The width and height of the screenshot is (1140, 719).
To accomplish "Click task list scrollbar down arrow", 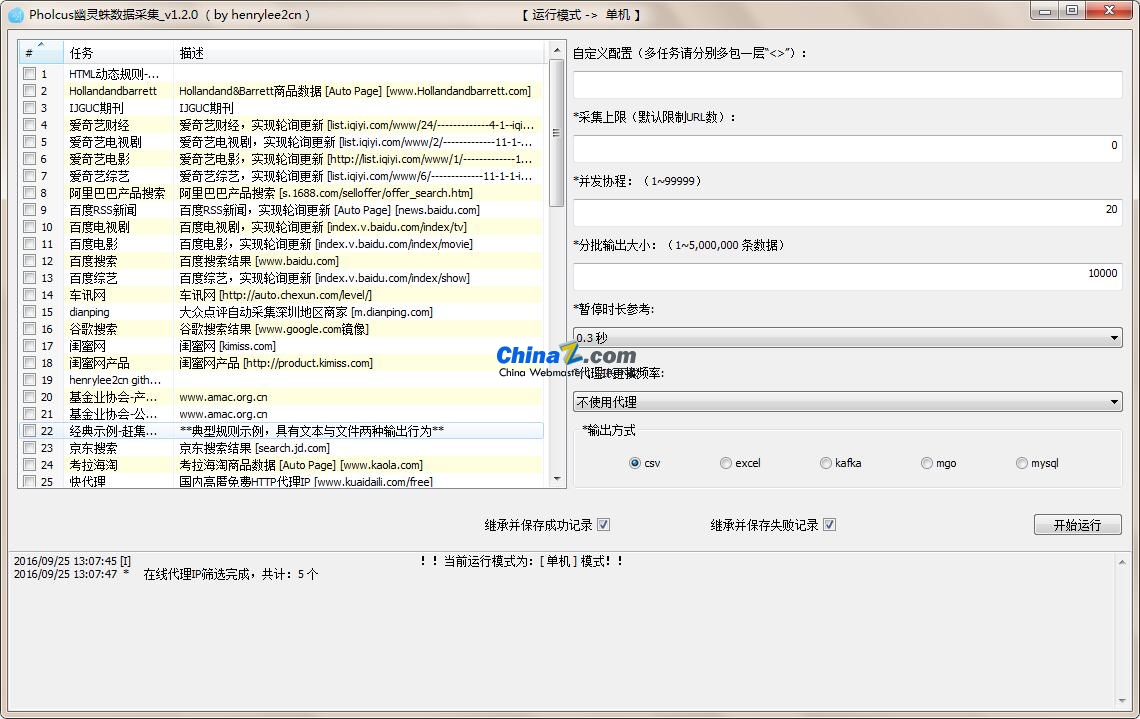I will [557, 479].
